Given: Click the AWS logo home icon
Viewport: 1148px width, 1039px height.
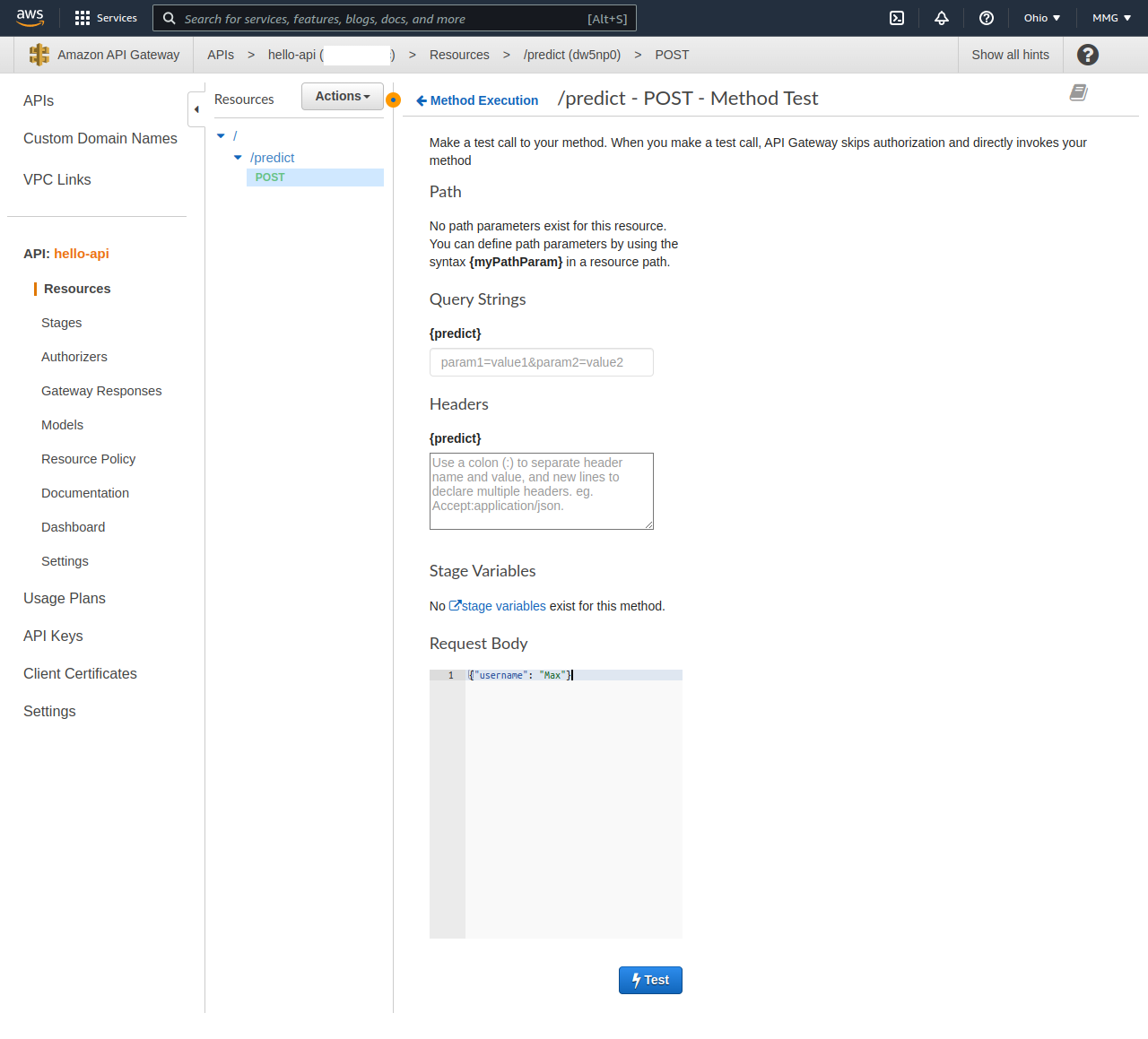Looking at the screenshot, I should point(30,18).
